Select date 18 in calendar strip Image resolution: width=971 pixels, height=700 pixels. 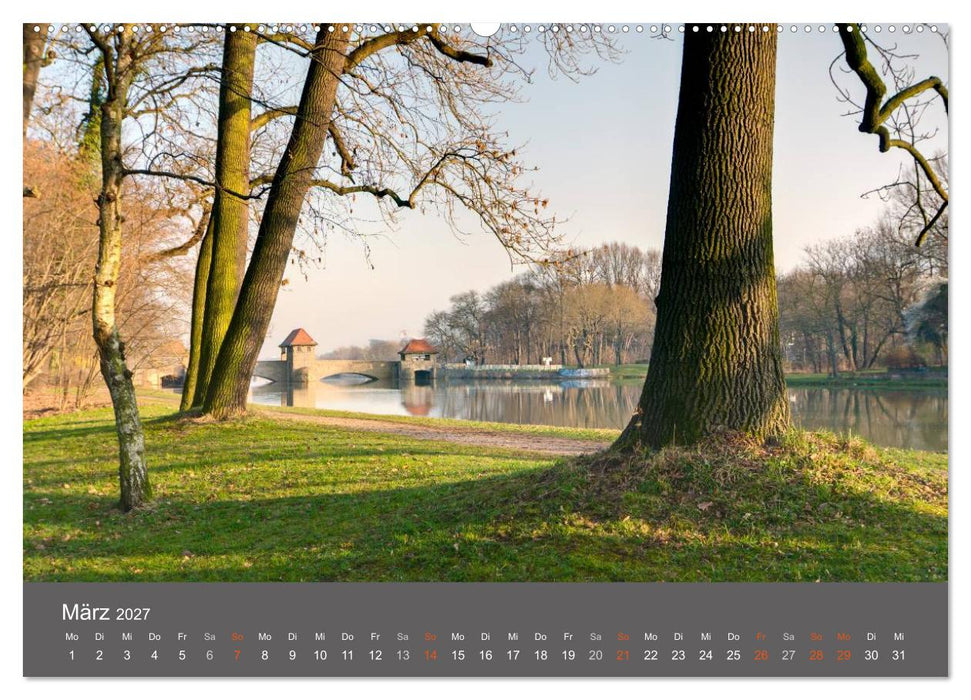pyautogui.click(x=541, y=655)
